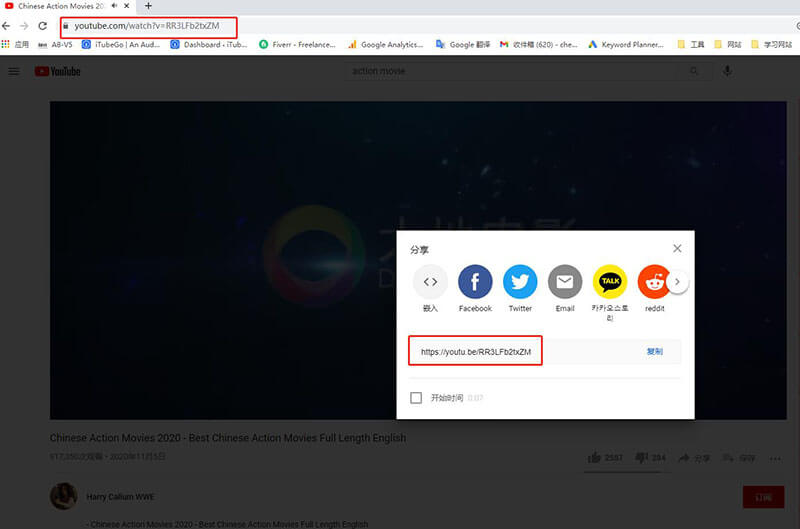Viewport: 800px width, 529px height.
Task: Choose the Email share icon
Action: point(565,282)
